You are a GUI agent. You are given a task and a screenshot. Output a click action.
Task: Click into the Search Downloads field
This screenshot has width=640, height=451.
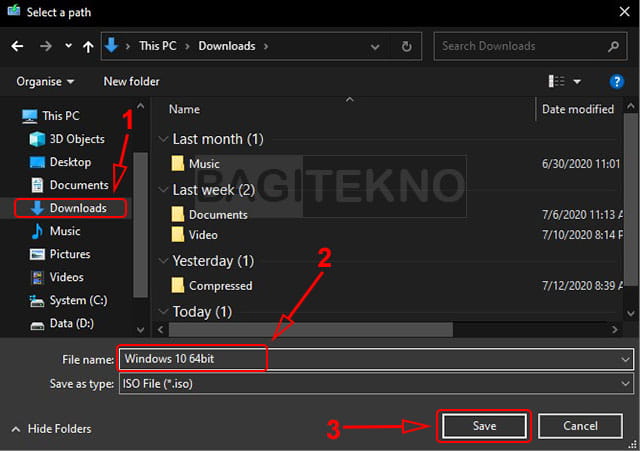pyautogui.click(x=530, y=46)
